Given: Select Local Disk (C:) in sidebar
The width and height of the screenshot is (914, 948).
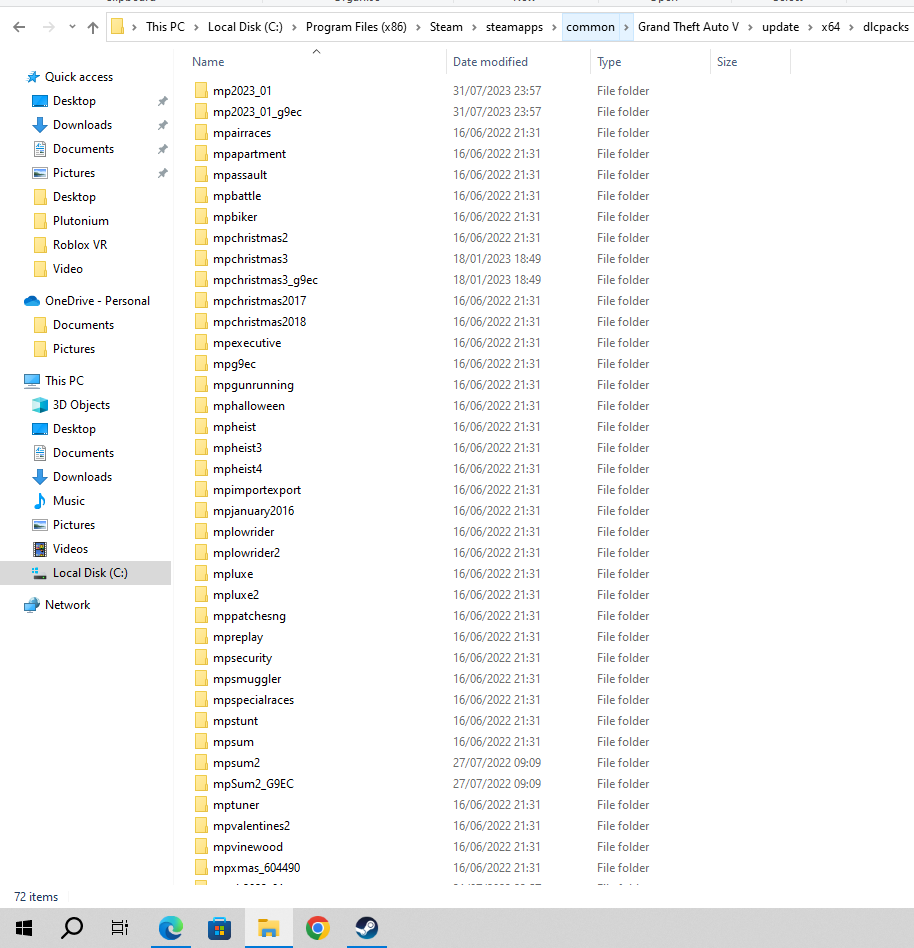Looking at the screenshot, I should (x=85, y=573).
